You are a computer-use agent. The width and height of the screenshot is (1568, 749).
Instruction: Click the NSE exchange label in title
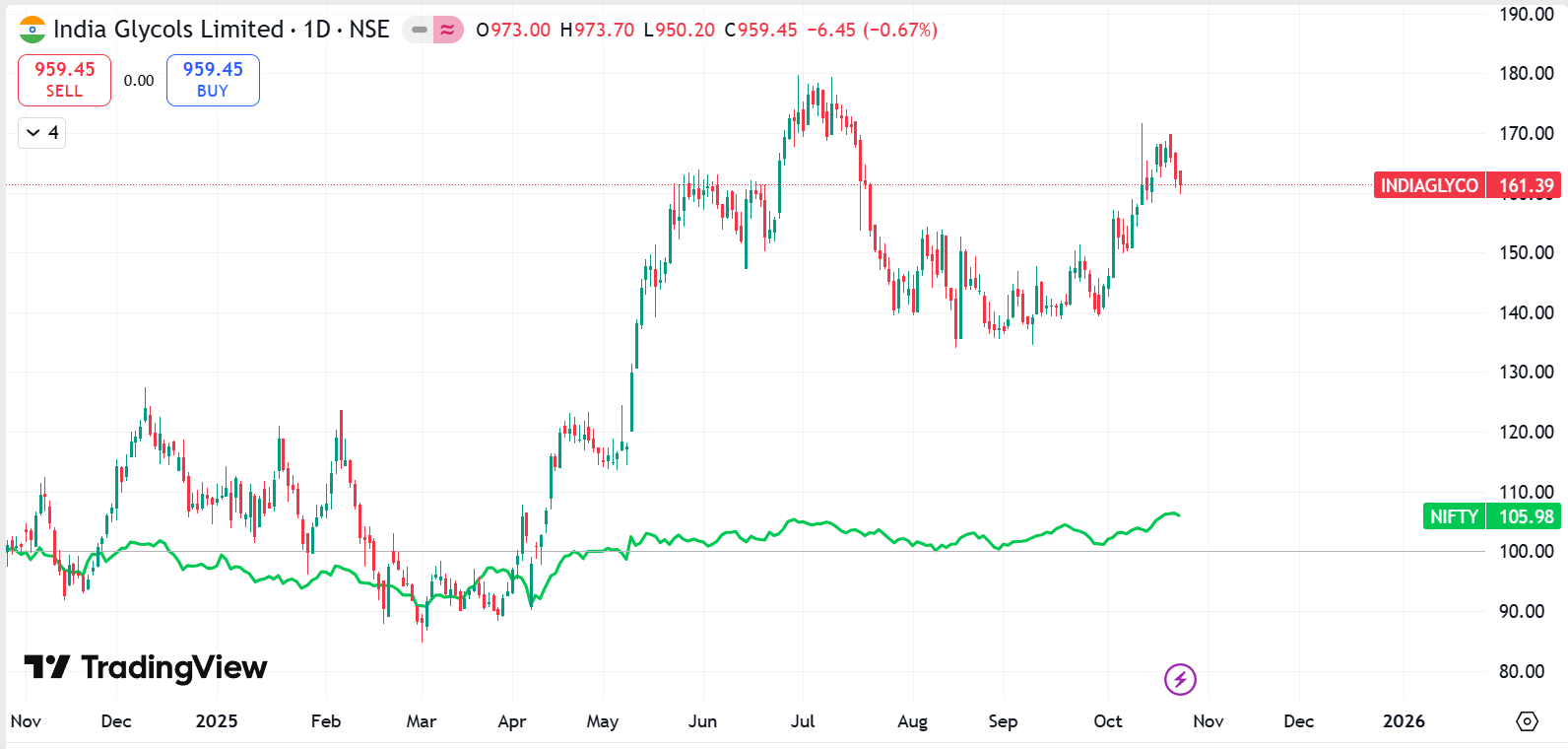click(x=369, y=30)
